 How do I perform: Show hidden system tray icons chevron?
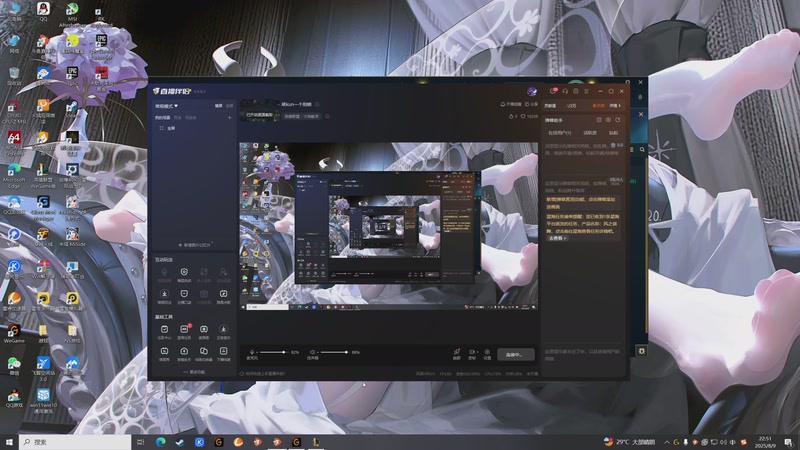667,442
